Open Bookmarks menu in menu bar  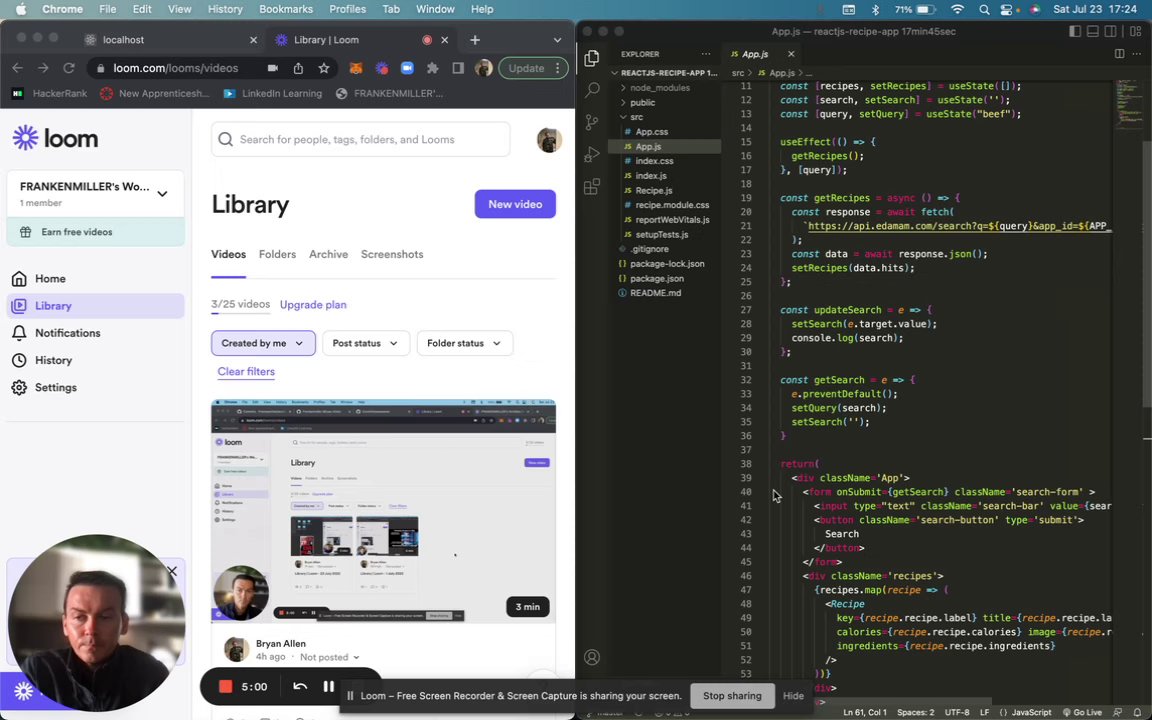[x=287, y=9]
